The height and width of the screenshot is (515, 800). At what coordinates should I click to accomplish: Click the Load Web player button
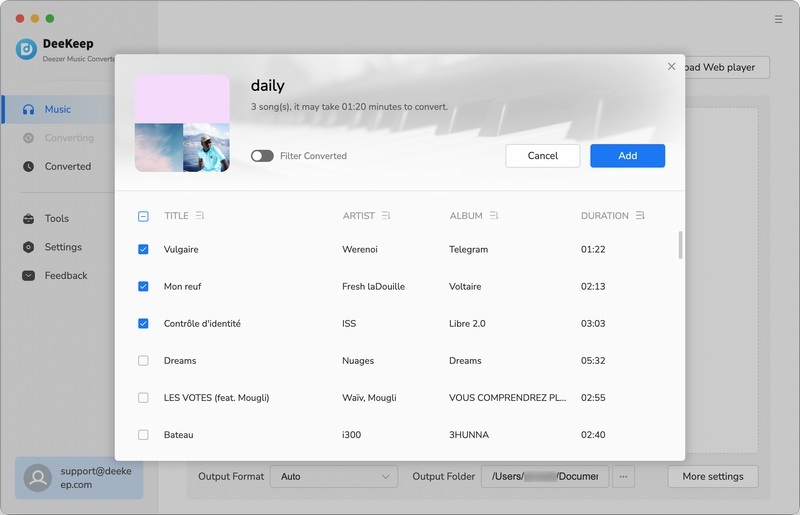tap(727, 67)
